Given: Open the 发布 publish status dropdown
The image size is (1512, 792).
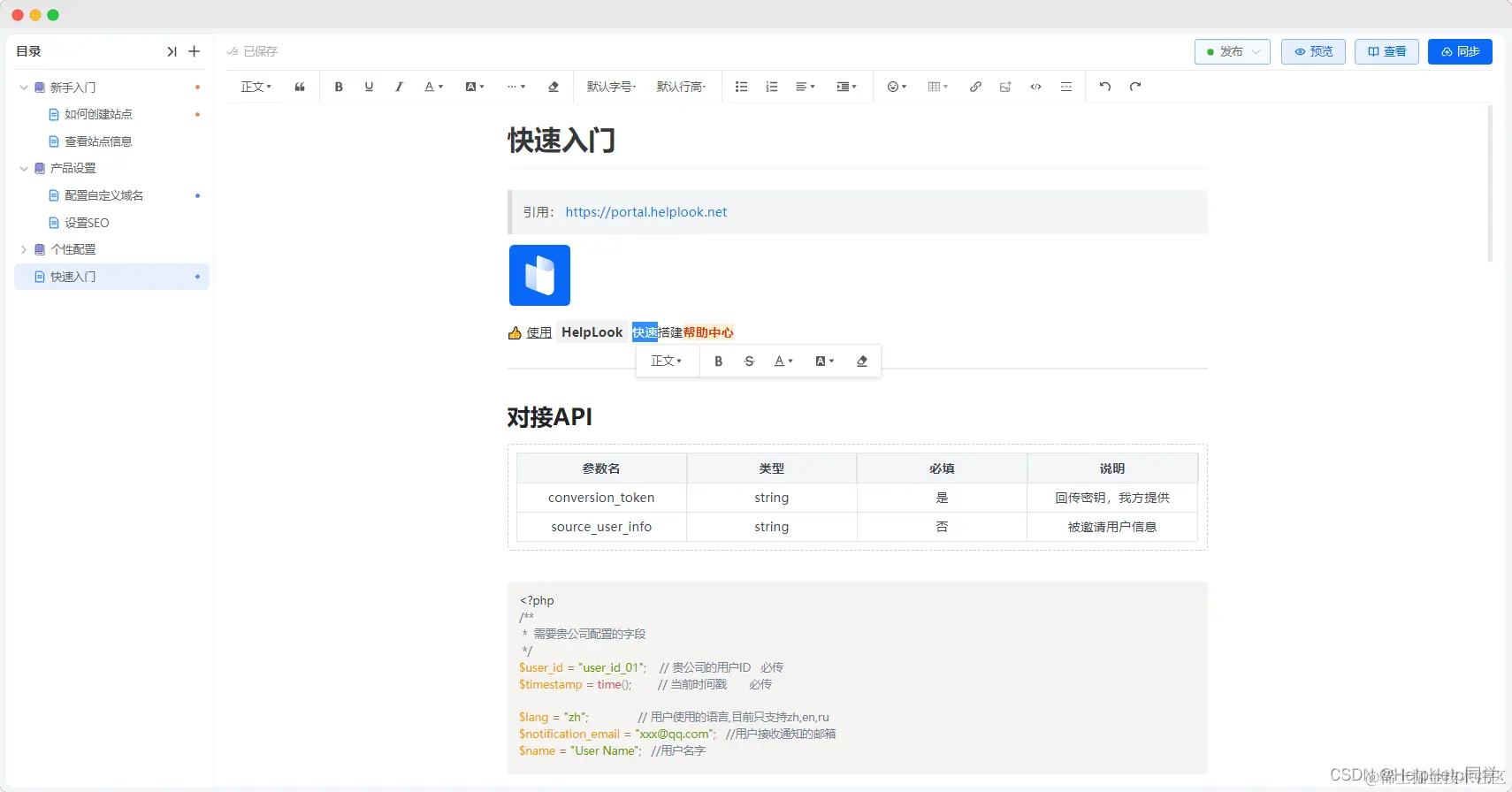Looking at the screenshot, I should point(1233,51).
